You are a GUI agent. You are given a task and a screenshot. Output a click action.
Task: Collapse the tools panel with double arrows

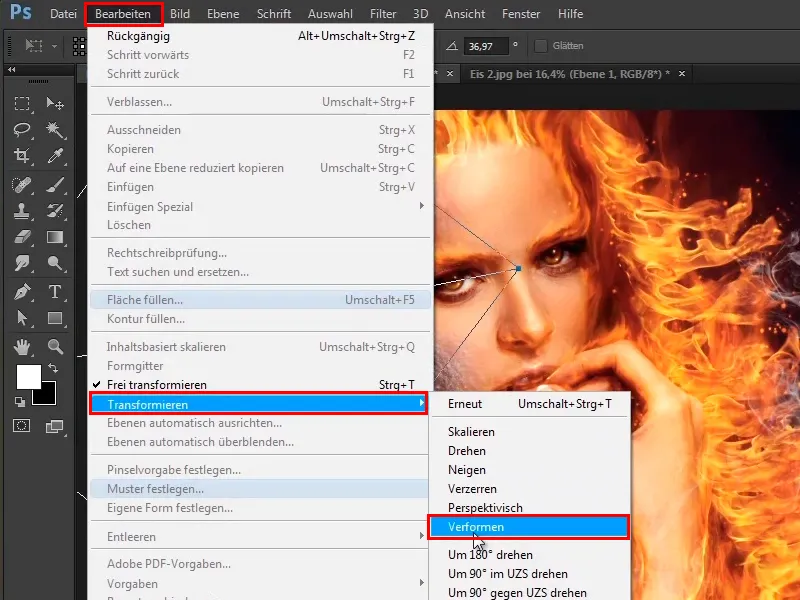pos(11,69)
